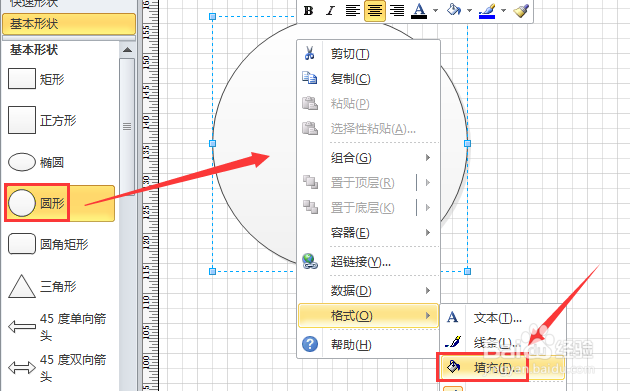
Task: Choose 填充(F)... in format submenu
Action: (x=503, y=367)
